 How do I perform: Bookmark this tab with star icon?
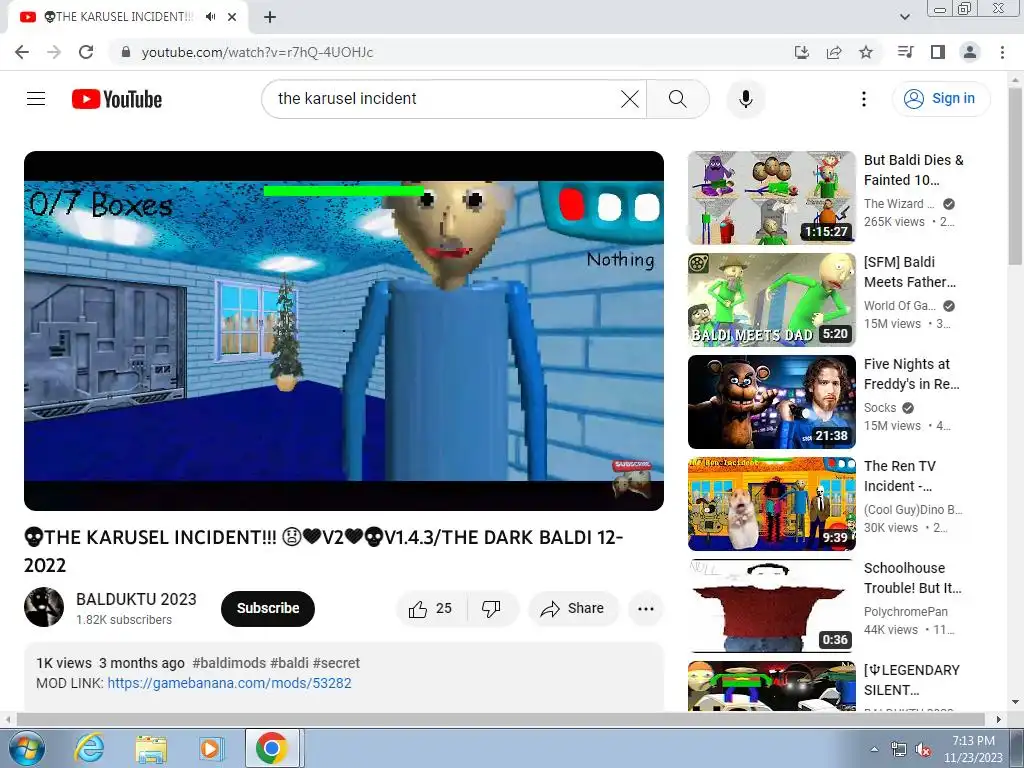click(866, 52)
